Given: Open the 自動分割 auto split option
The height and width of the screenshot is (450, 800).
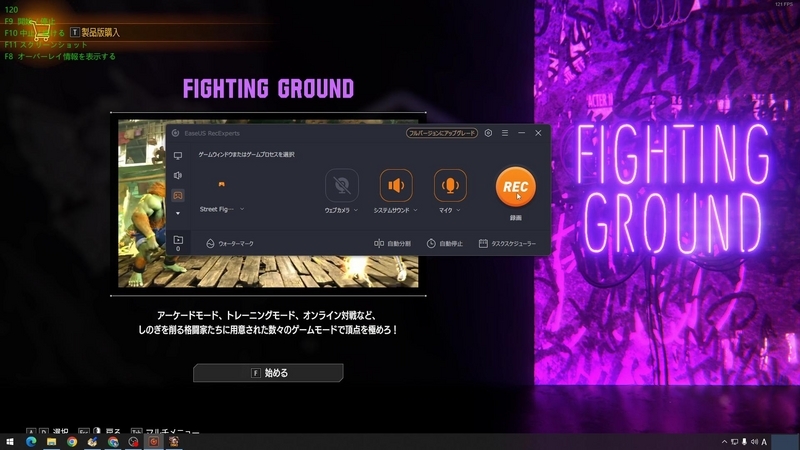Looking at the screenshot, I should tap(392, 244).
